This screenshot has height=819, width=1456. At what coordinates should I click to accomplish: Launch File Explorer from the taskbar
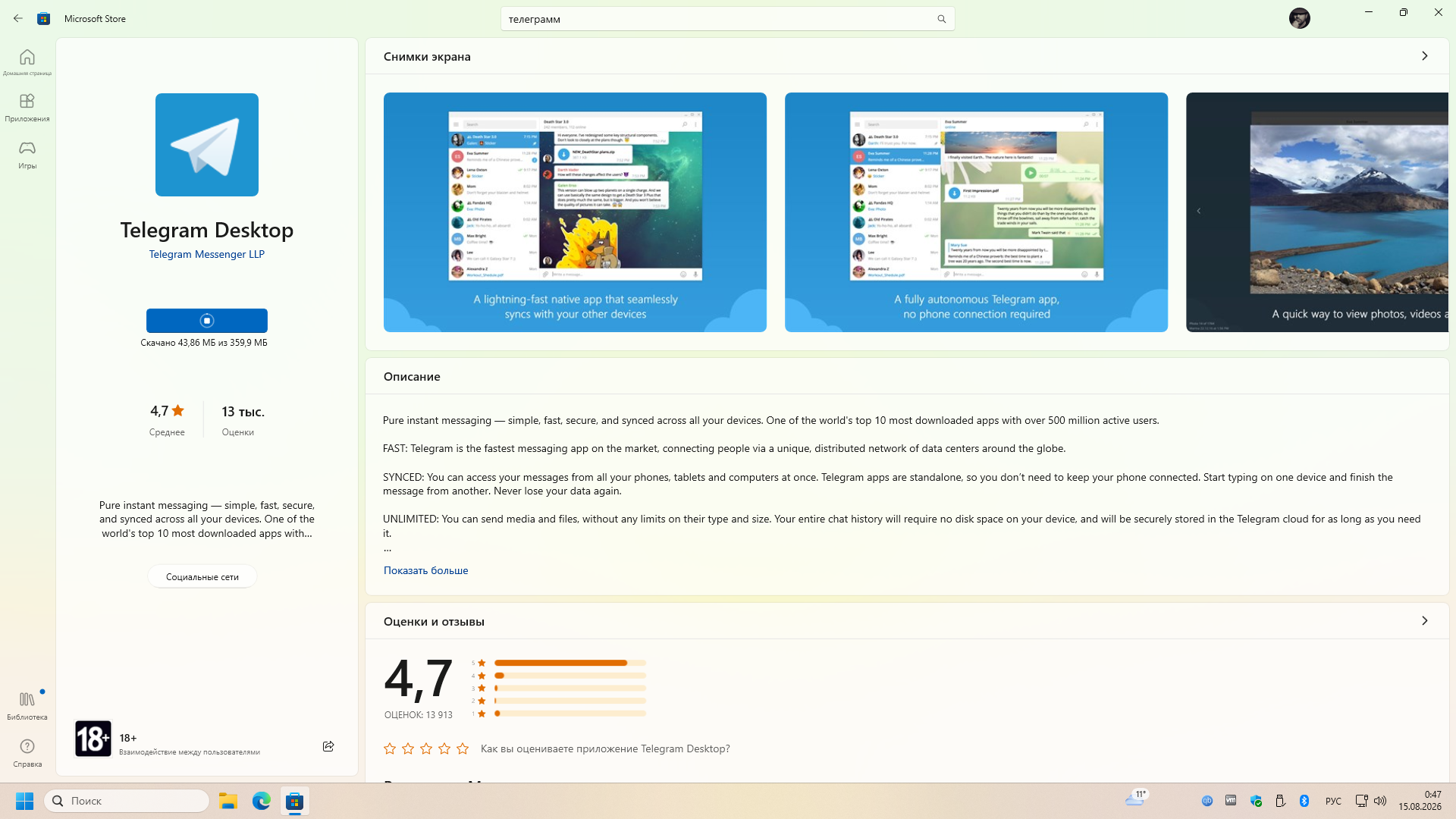(x=228, y=801)
